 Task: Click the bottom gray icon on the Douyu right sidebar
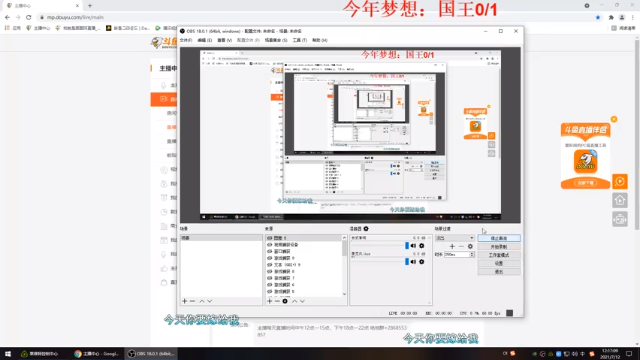click(x=620, y=220)
